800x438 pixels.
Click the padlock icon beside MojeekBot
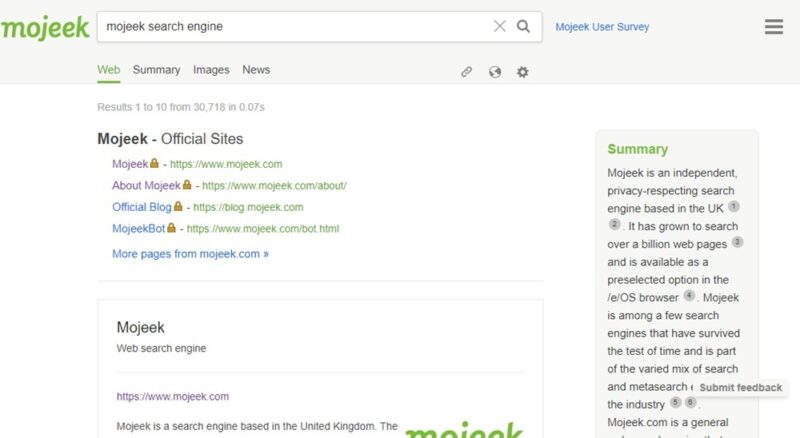pos(171,227)
